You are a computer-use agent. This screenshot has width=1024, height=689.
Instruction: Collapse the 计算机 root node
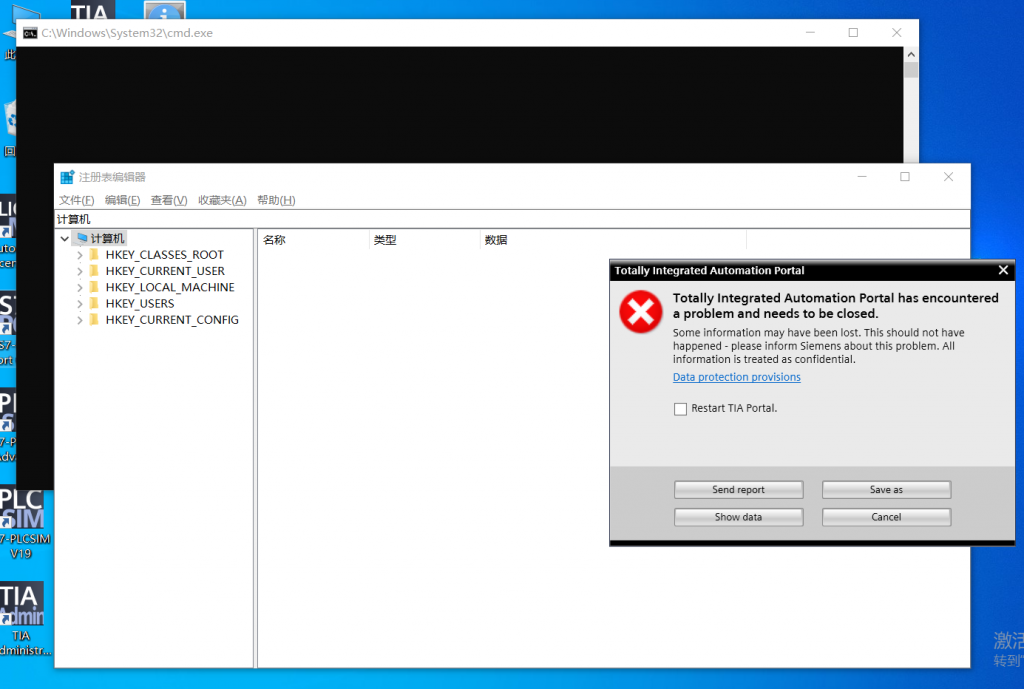click(x=65, y=238)
